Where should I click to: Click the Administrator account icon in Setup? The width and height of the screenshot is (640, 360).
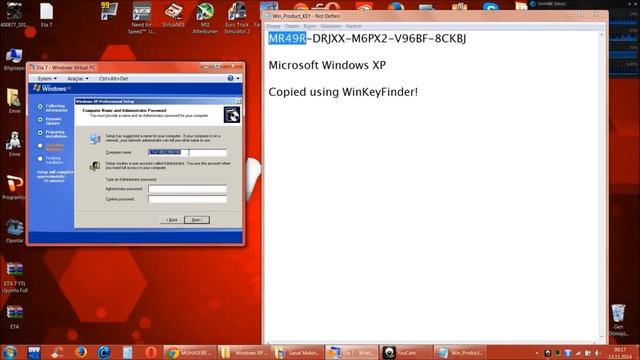click(x=95, y=166)
